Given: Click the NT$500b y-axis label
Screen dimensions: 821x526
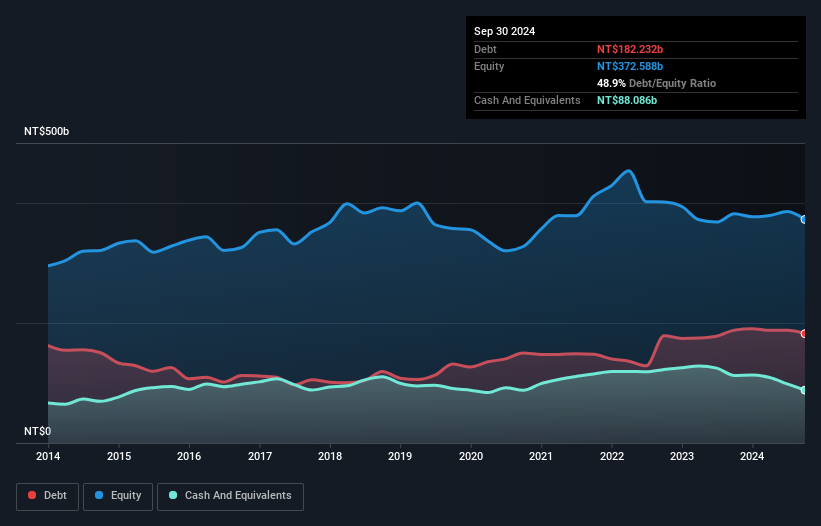Looking at the screenshot, I should click(x=47, y=131).
